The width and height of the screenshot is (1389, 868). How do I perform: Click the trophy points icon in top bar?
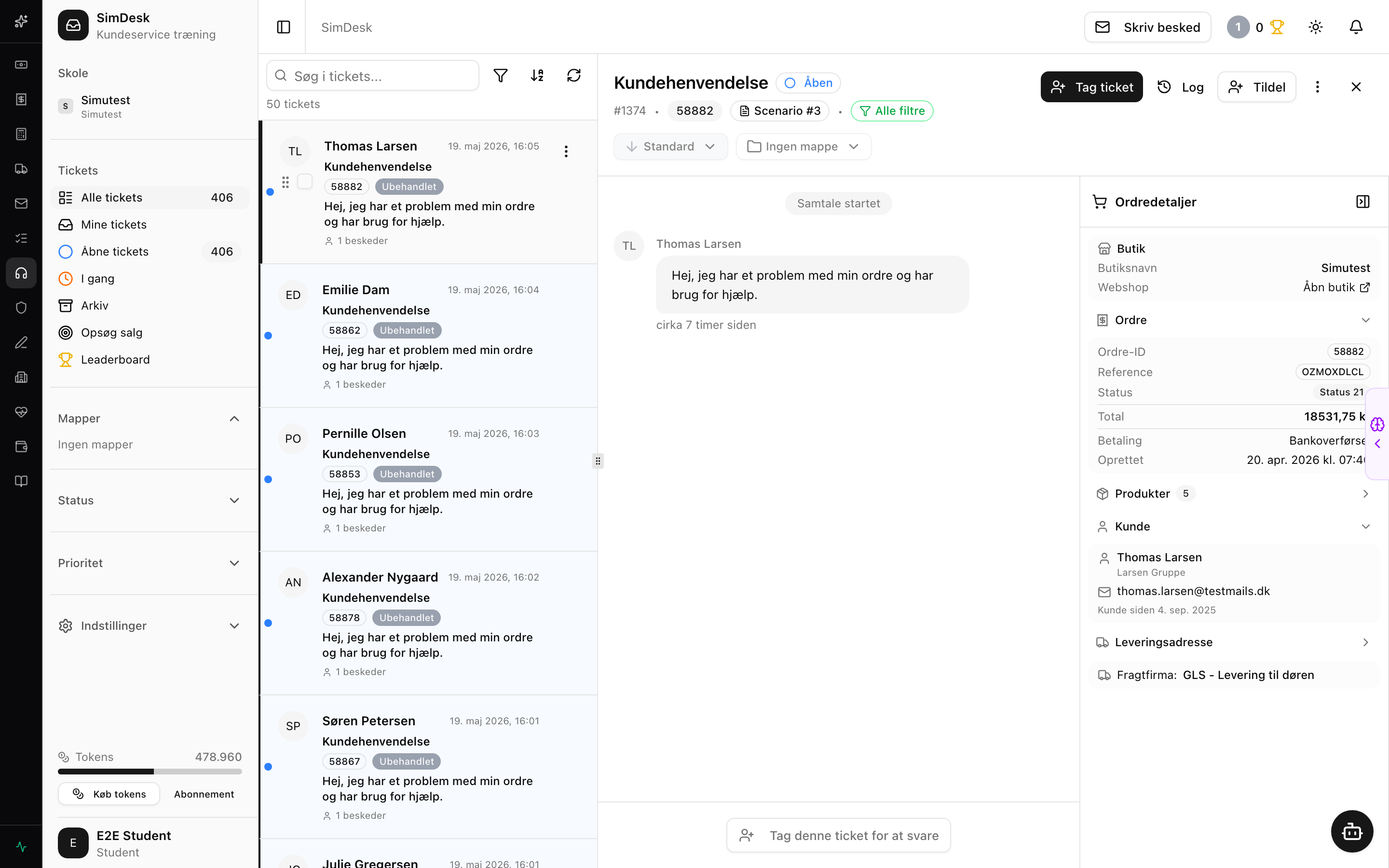[1277, 27]
